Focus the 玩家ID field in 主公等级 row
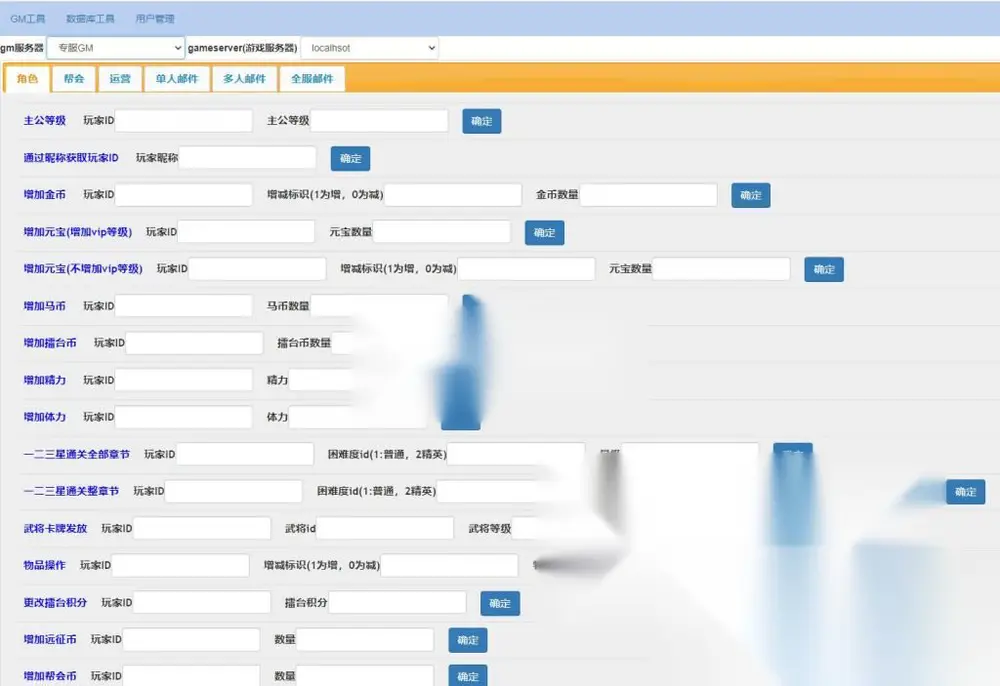Image resolution: width=1000 pixels, height=686 pixels. 184,120
